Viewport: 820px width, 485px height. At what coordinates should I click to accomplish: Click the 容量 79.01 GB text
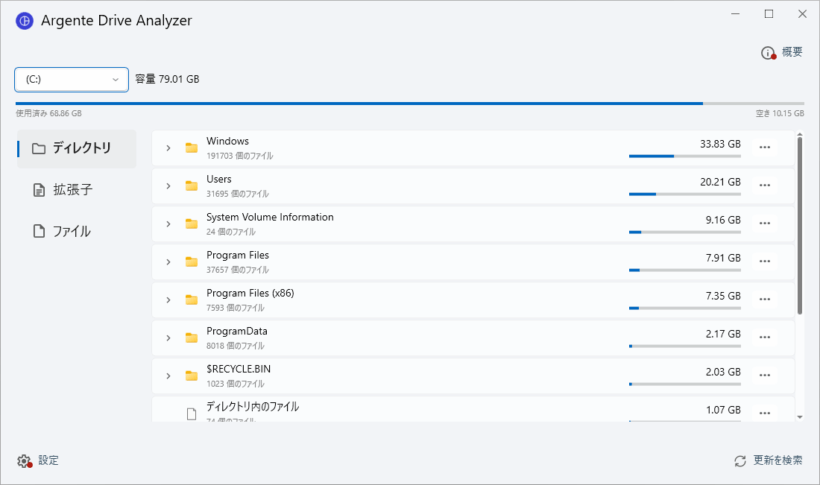[x=167, y=80]
